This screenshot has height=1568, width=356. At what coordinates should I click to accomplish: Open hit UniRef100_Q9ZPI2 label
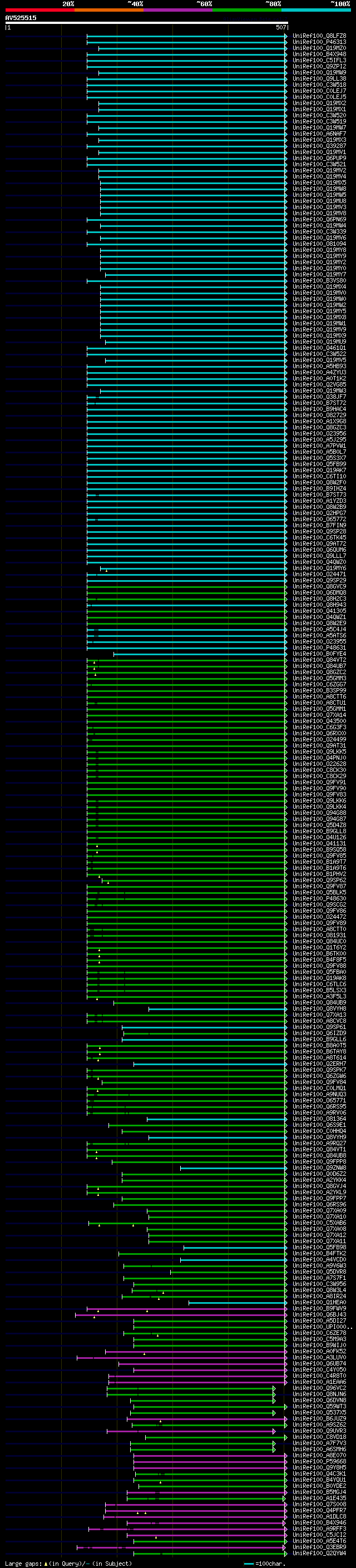[319, 66]
